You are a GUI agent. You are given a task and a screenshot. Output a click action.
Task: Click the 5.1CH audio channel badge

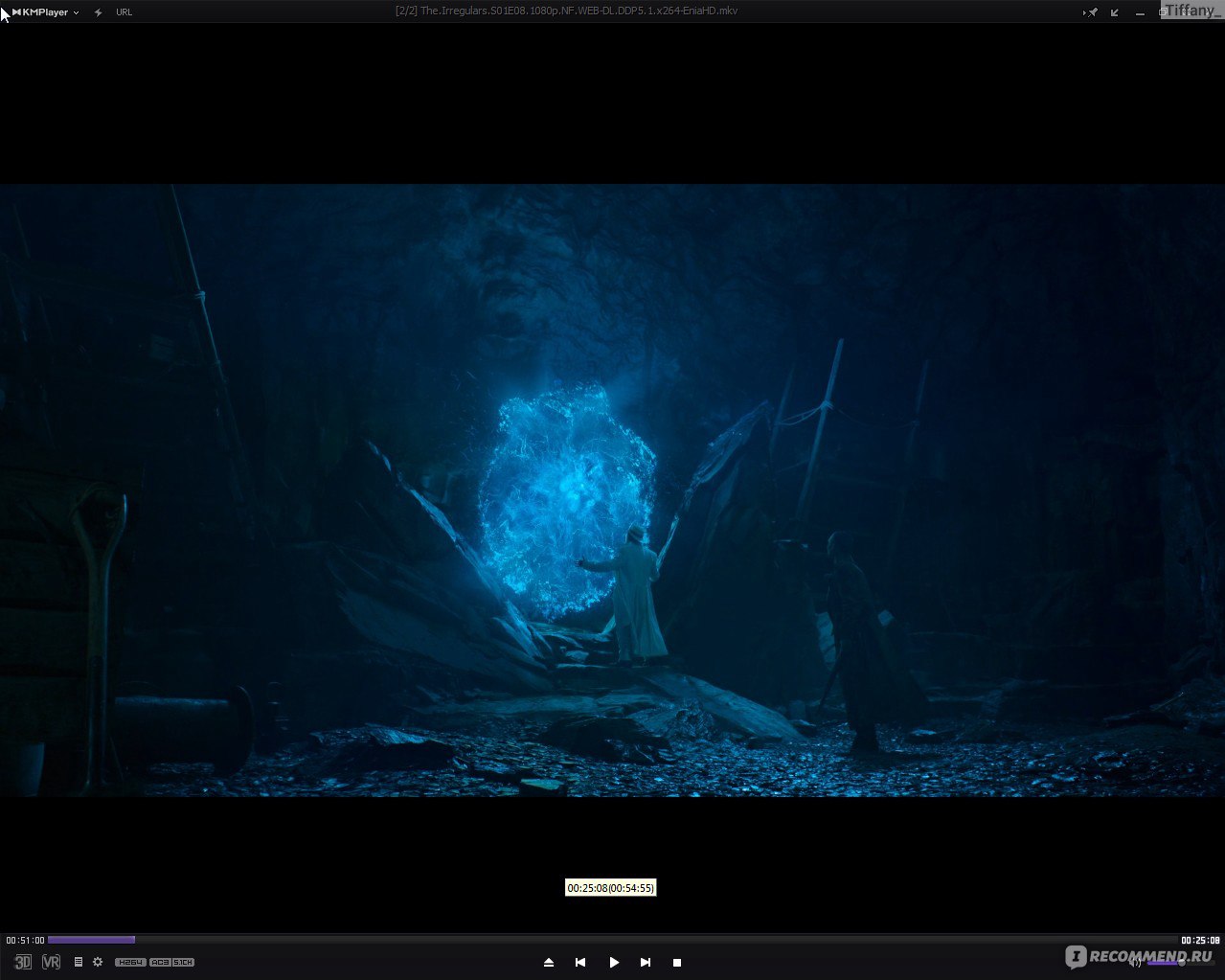click(x=183, y=962)
